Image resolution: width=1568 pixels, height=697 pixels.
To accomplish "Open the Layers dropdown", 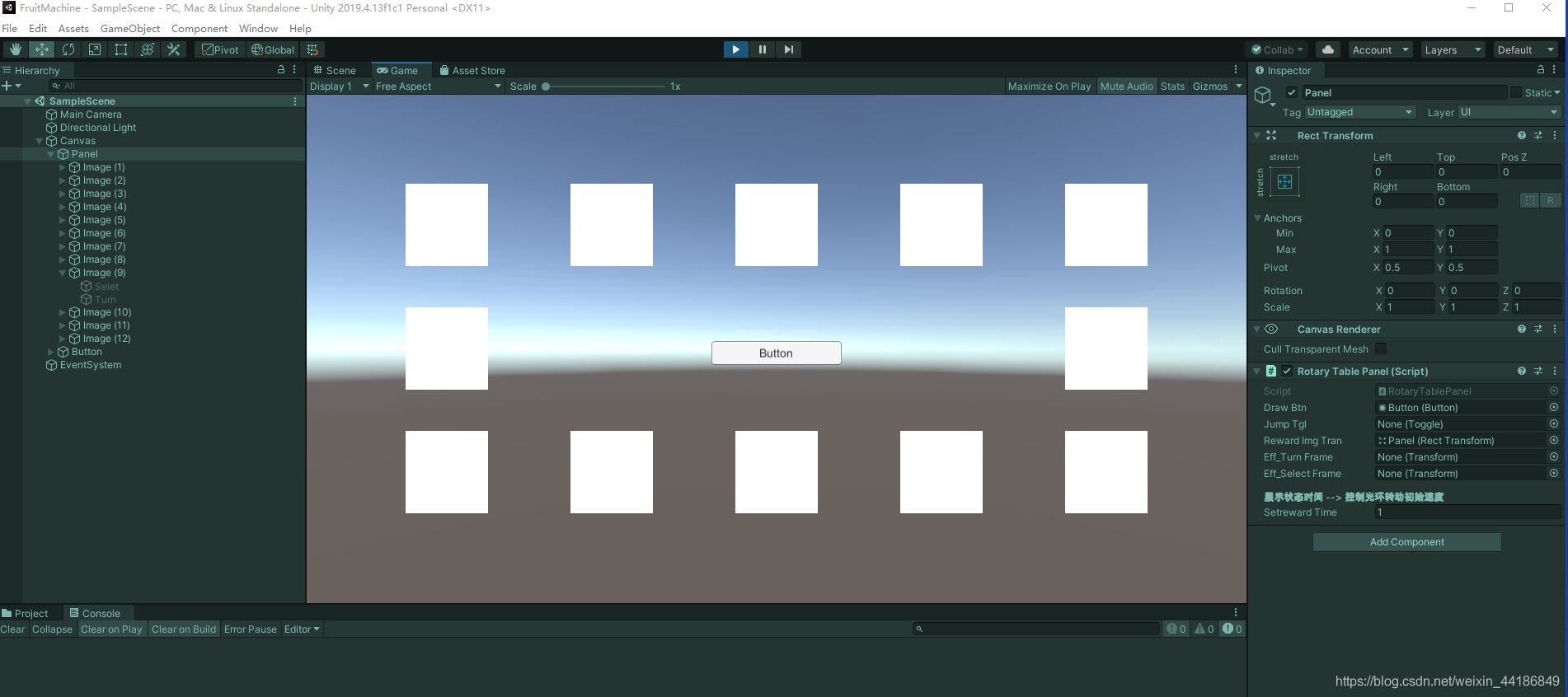I will tap(1452, 49).
